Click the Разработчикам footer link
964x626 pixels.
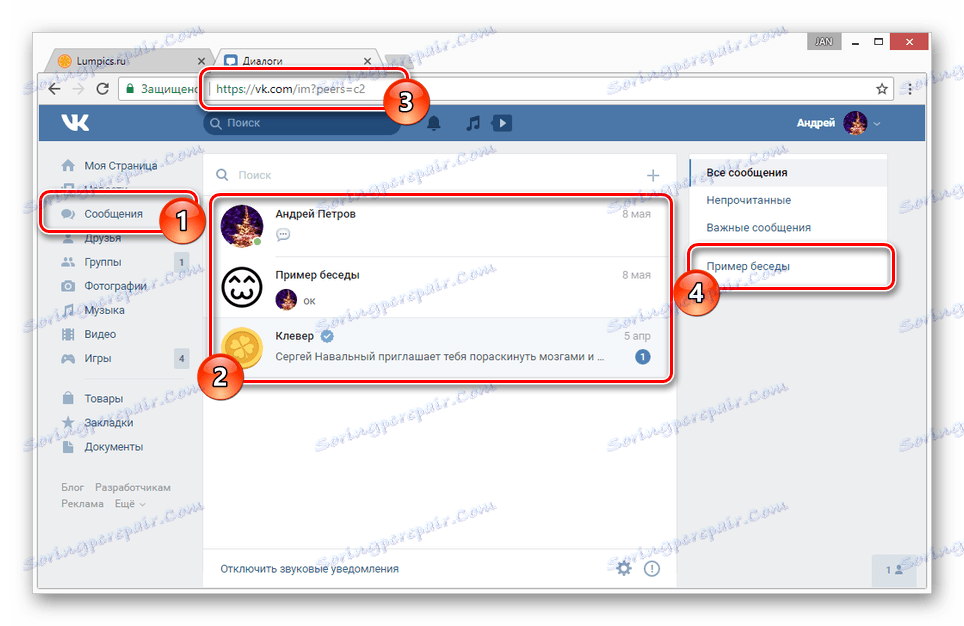coord(133,488)
